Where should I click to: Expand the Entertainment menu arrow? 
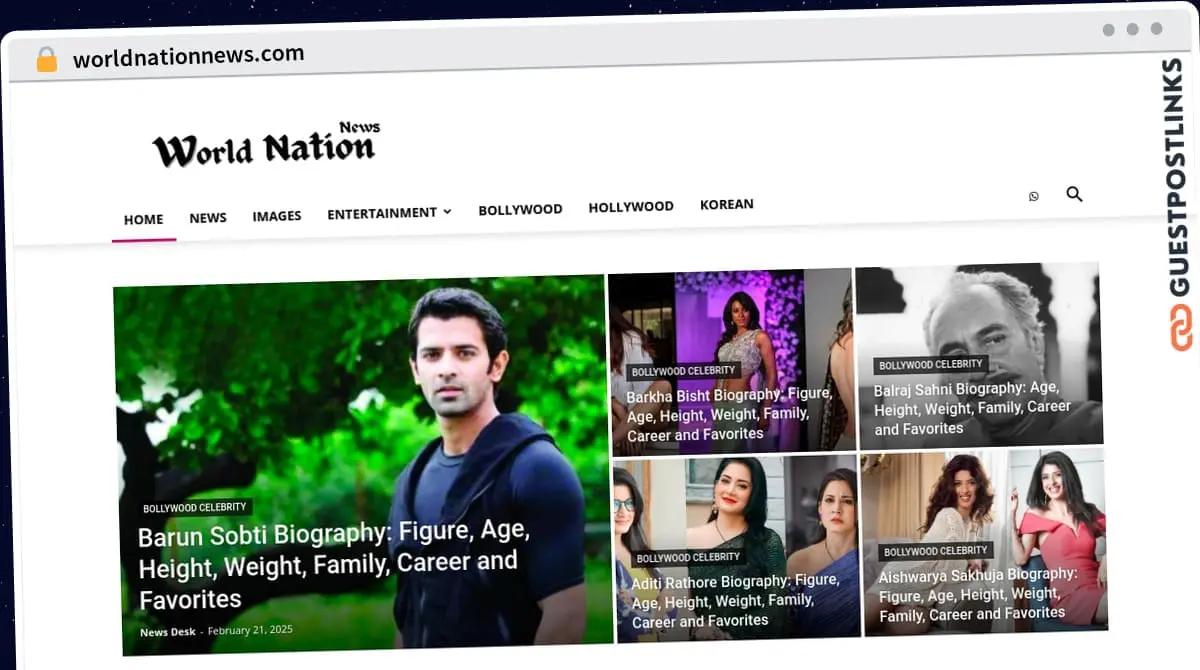(x=447, y=211)
